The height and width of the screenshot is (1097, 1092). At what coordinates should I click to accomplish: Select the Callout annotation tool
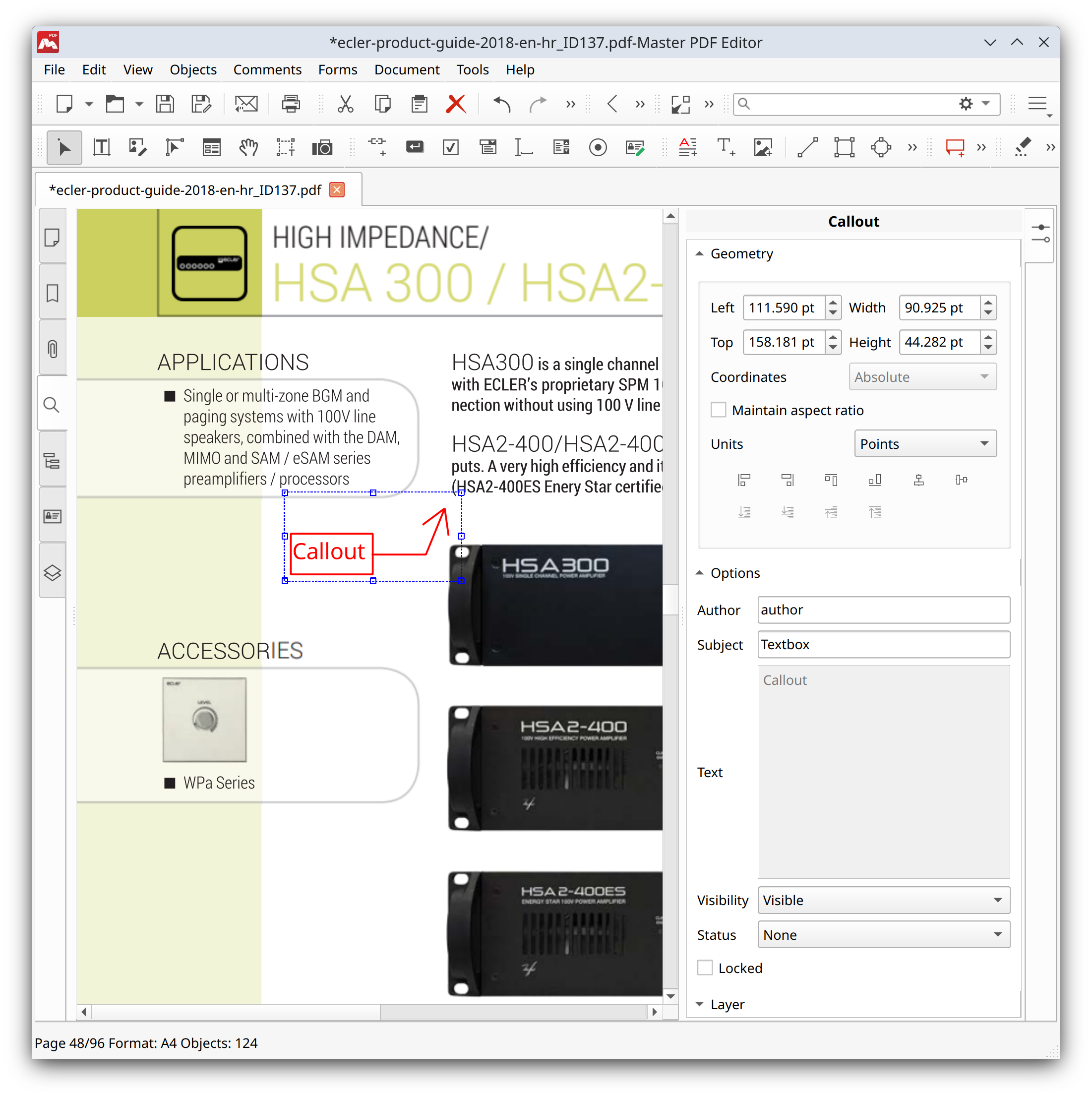956,147
